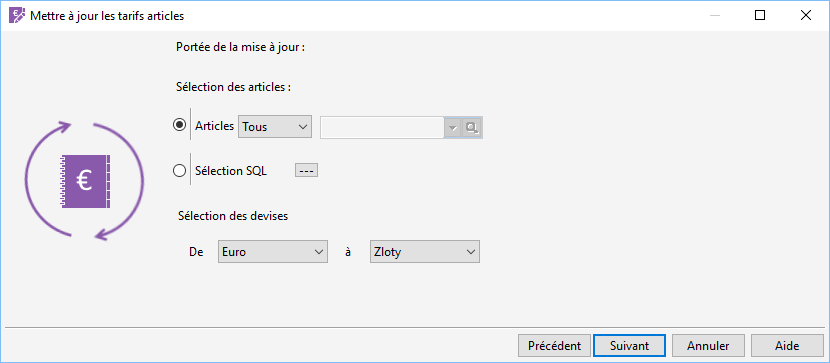Close the Mettre à jour les tarifs window
Viewport: 830px width, 363px height.
[x=806, y=15]
